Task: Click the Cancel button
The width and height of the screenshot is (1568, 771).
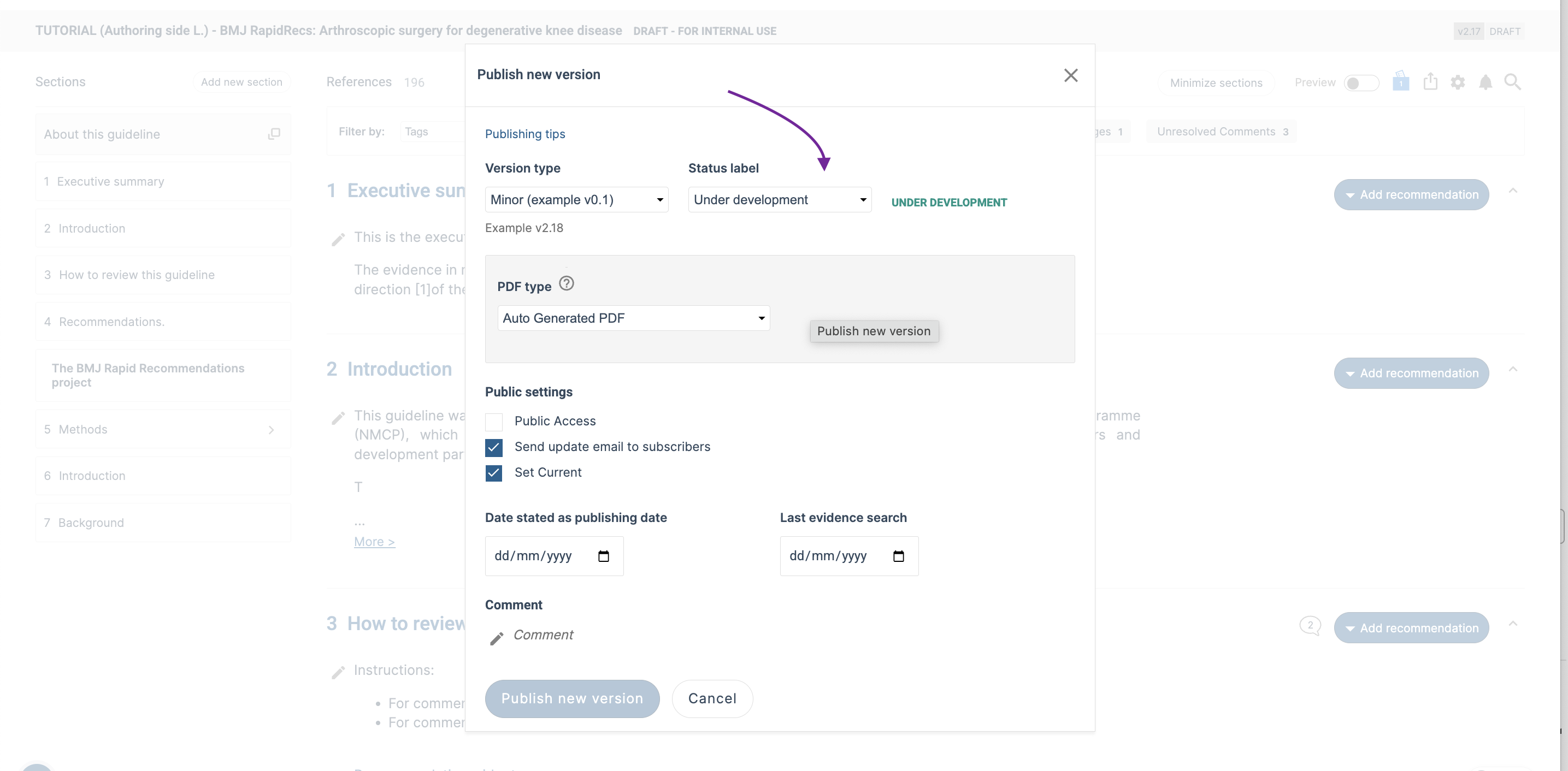Action: click(712, 698)
